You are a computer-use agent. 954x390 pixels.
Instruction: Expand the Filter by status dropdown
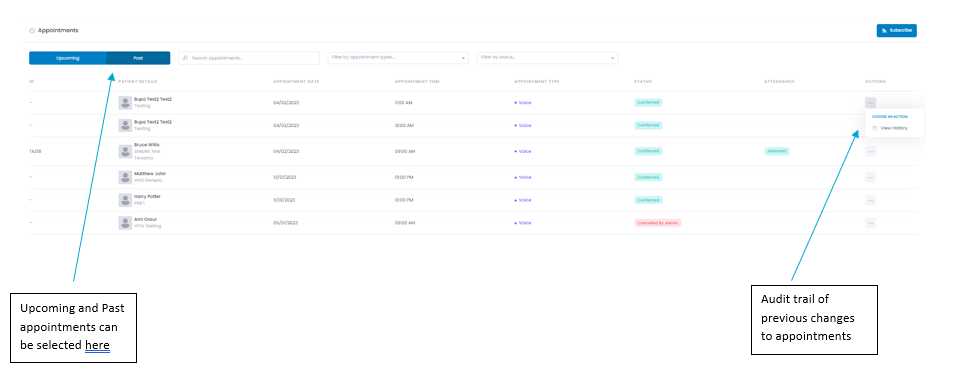548,58
